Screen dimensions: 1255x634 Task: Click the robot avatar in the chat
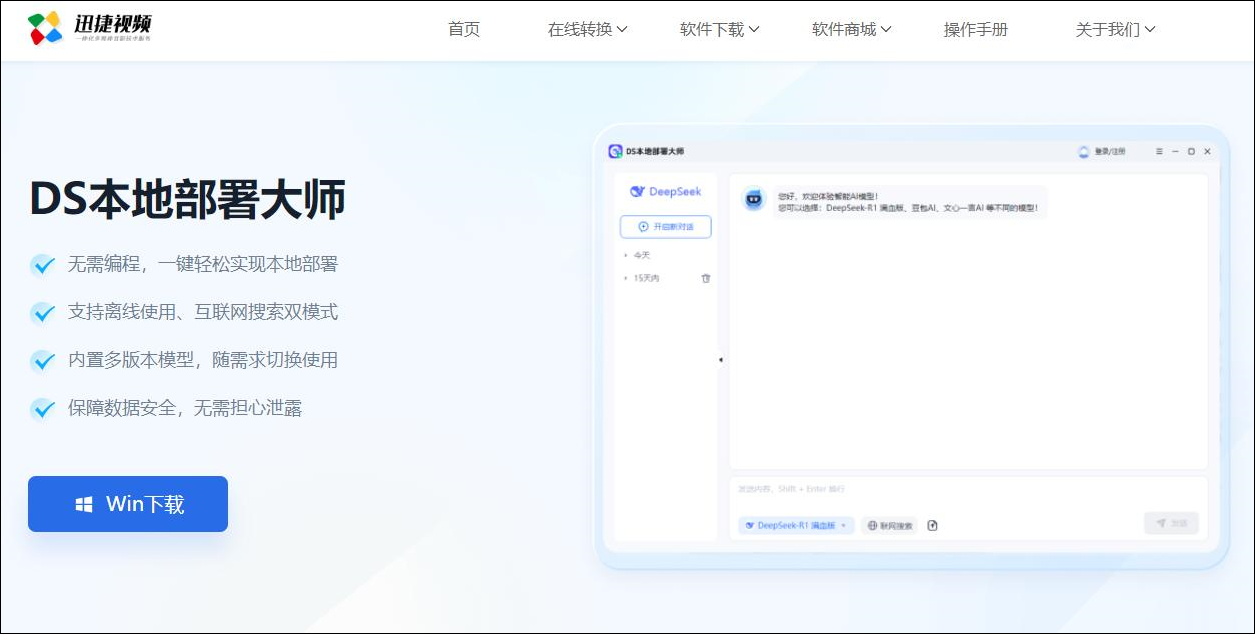pos(754,198)
